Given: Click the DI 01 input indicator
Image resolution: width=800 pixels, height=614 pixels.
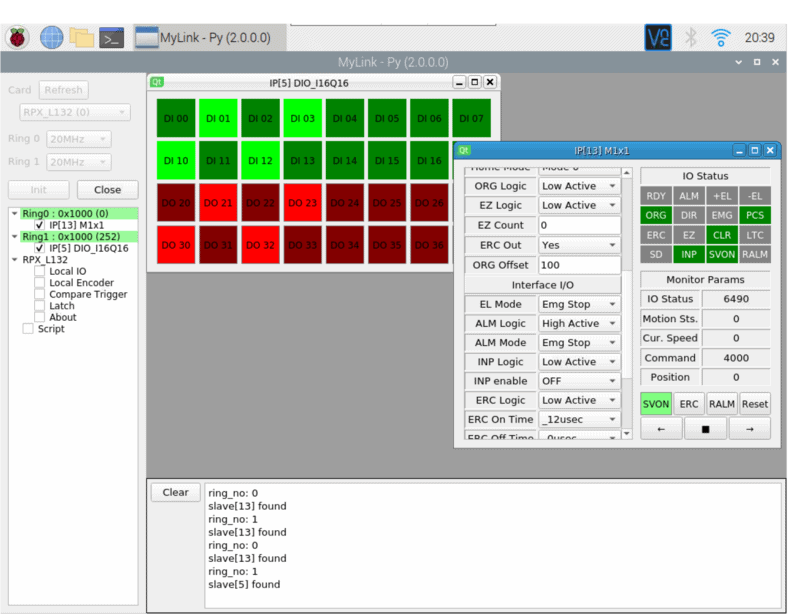Looking at the screenshot, I should point(218,118).
